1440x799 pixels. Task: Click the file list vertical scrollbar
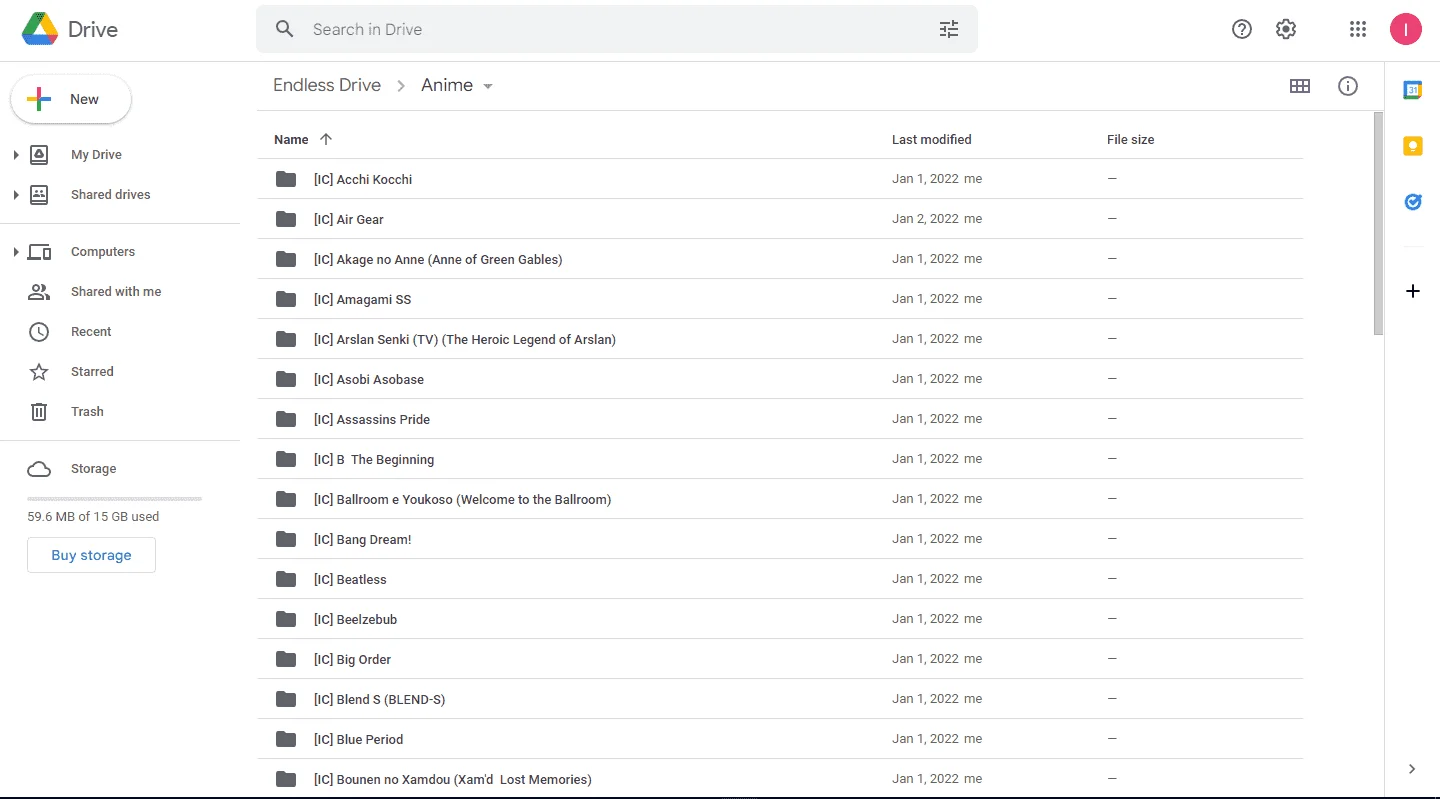(x=1378, y=223)
